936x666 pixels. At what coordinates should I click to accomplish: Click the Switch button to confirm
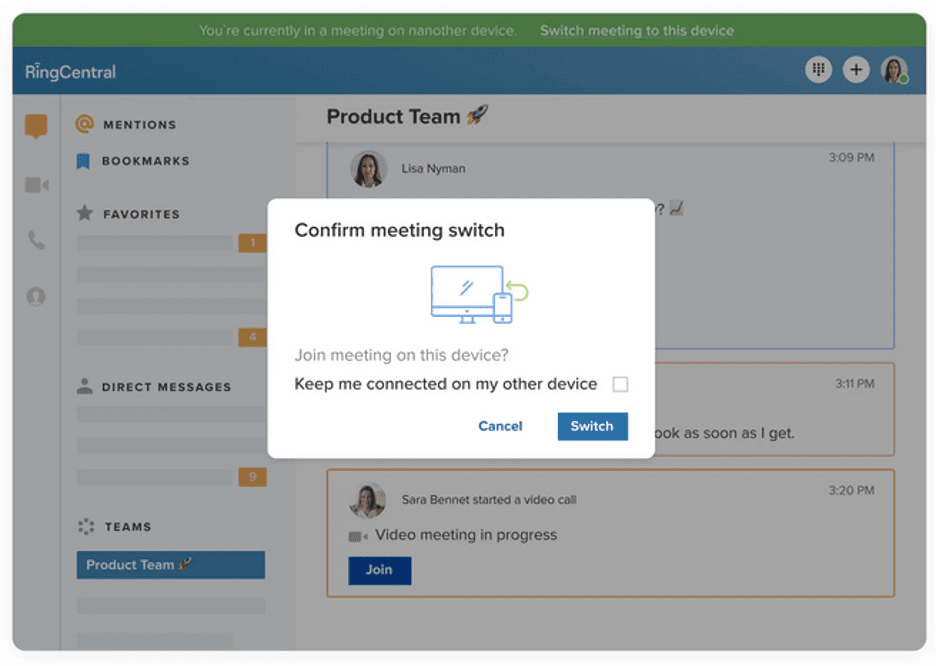[592, 426]
